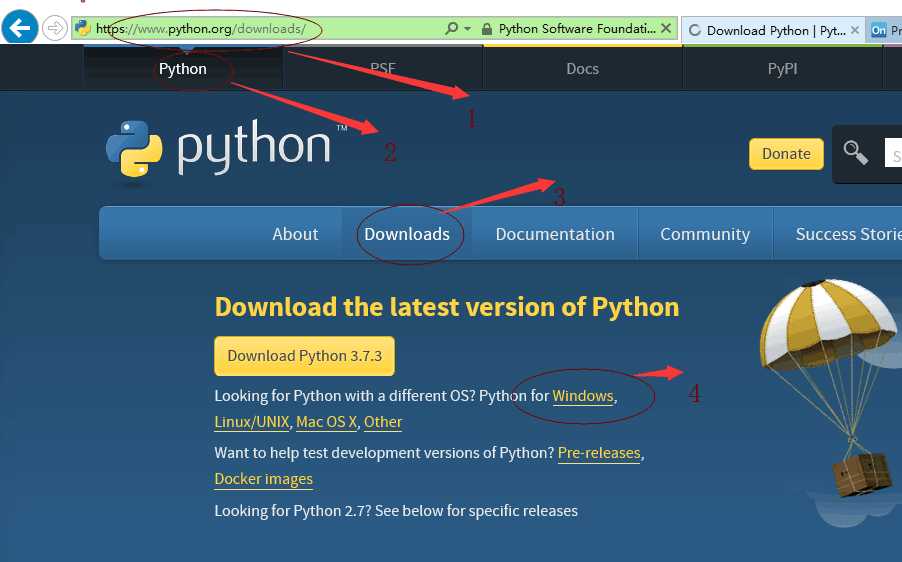The image size is (902, 562).
Task: Click the Python Software Foundation certificate label
Action: coord(577,29)
